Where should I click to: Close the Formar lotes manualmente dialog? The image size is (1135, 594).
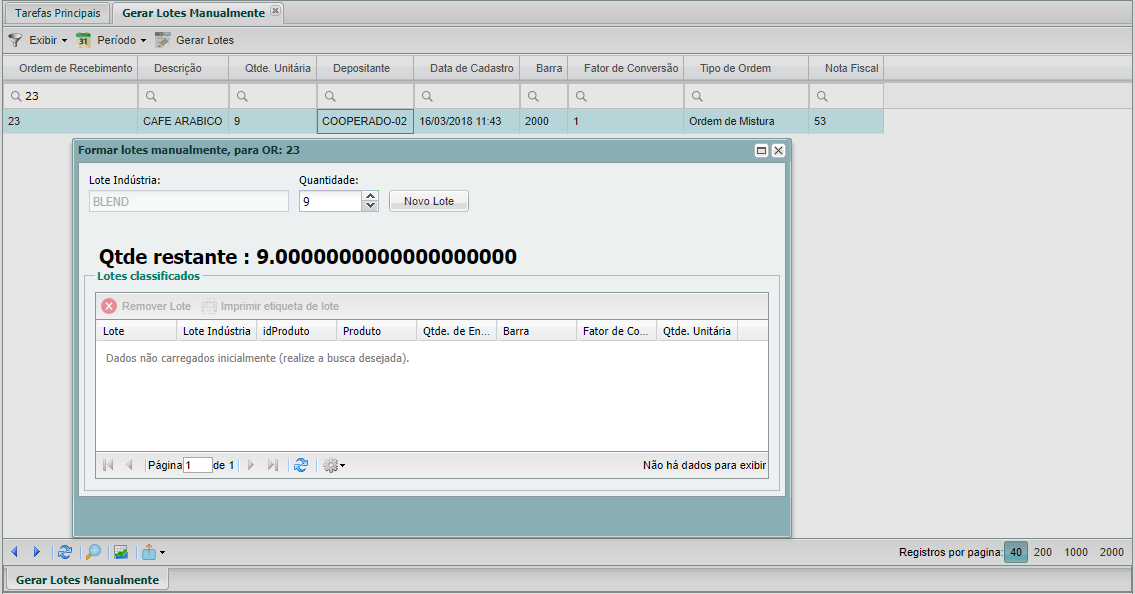pyautogui.click(x=778, y=150)
